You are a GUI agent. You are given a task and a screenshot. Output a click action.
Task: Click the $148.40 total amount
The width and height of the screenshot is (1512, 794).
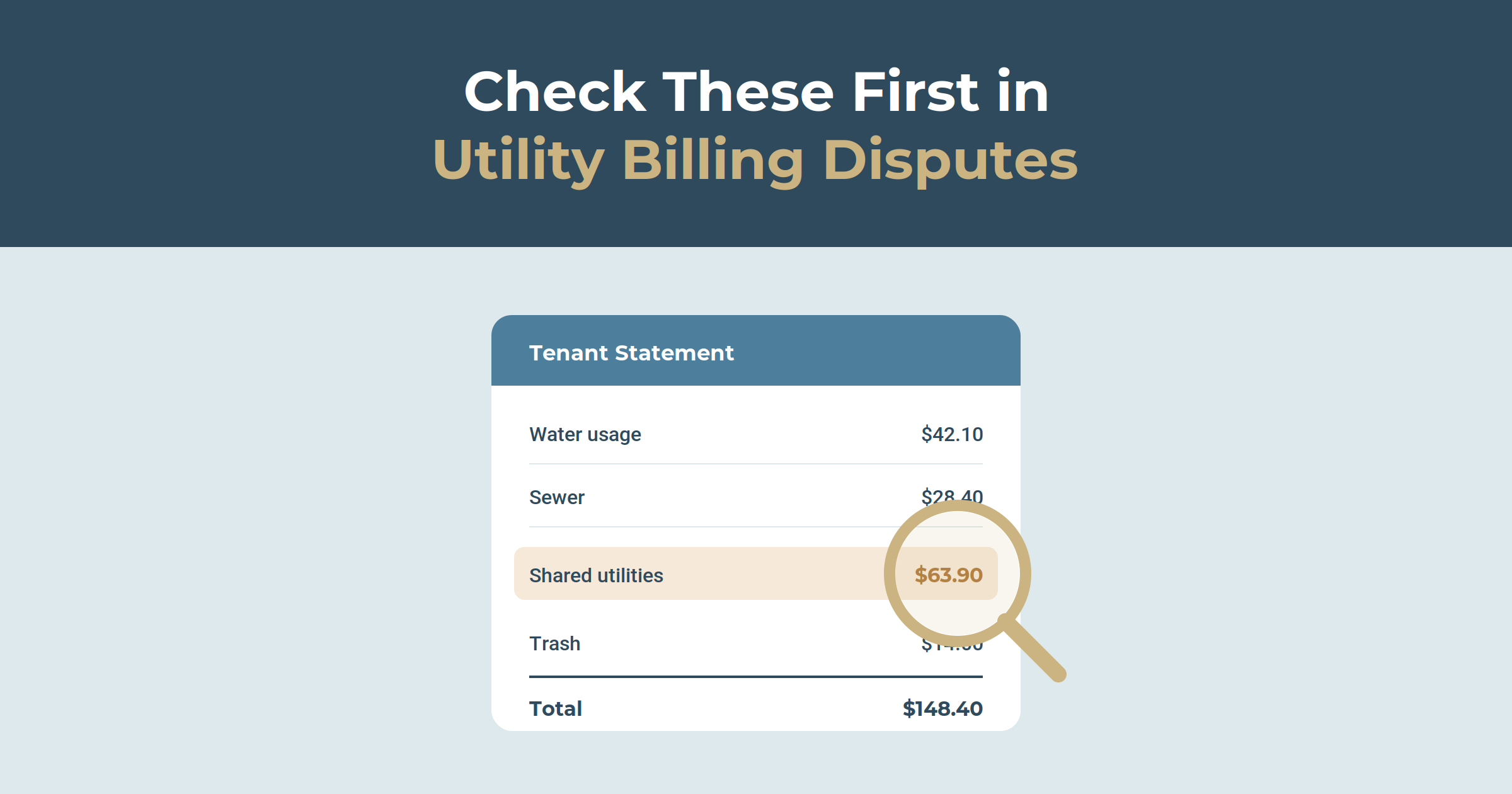coord(942,708)
